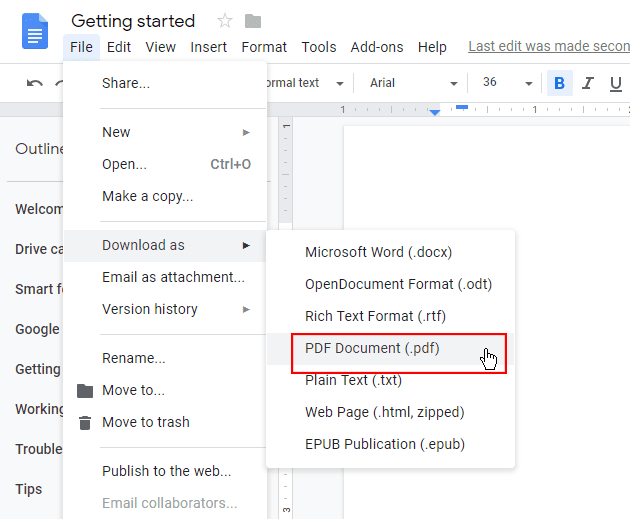Open the font size 36 dropdown
Screen dimensions: 630x519
(x=507, y=83)
